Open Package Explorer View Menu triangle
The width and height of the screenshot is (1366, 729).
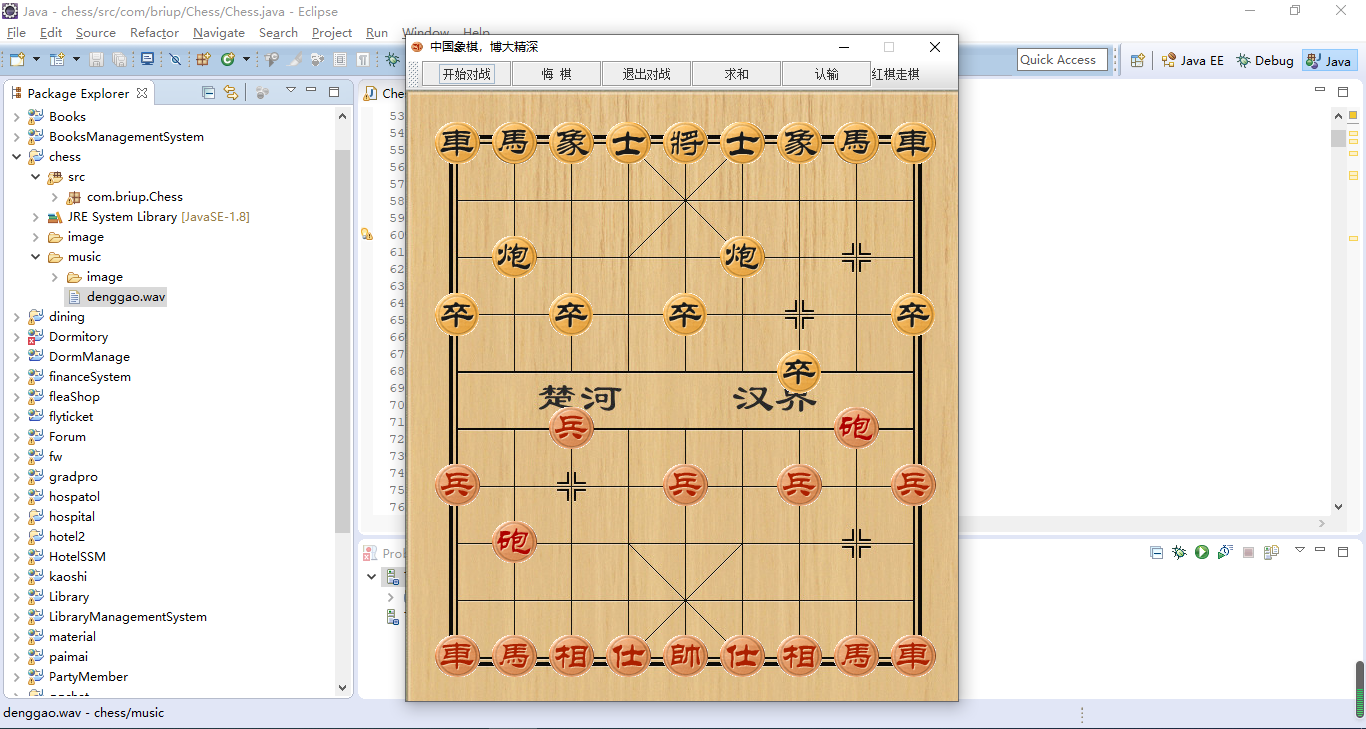(291, 90)
